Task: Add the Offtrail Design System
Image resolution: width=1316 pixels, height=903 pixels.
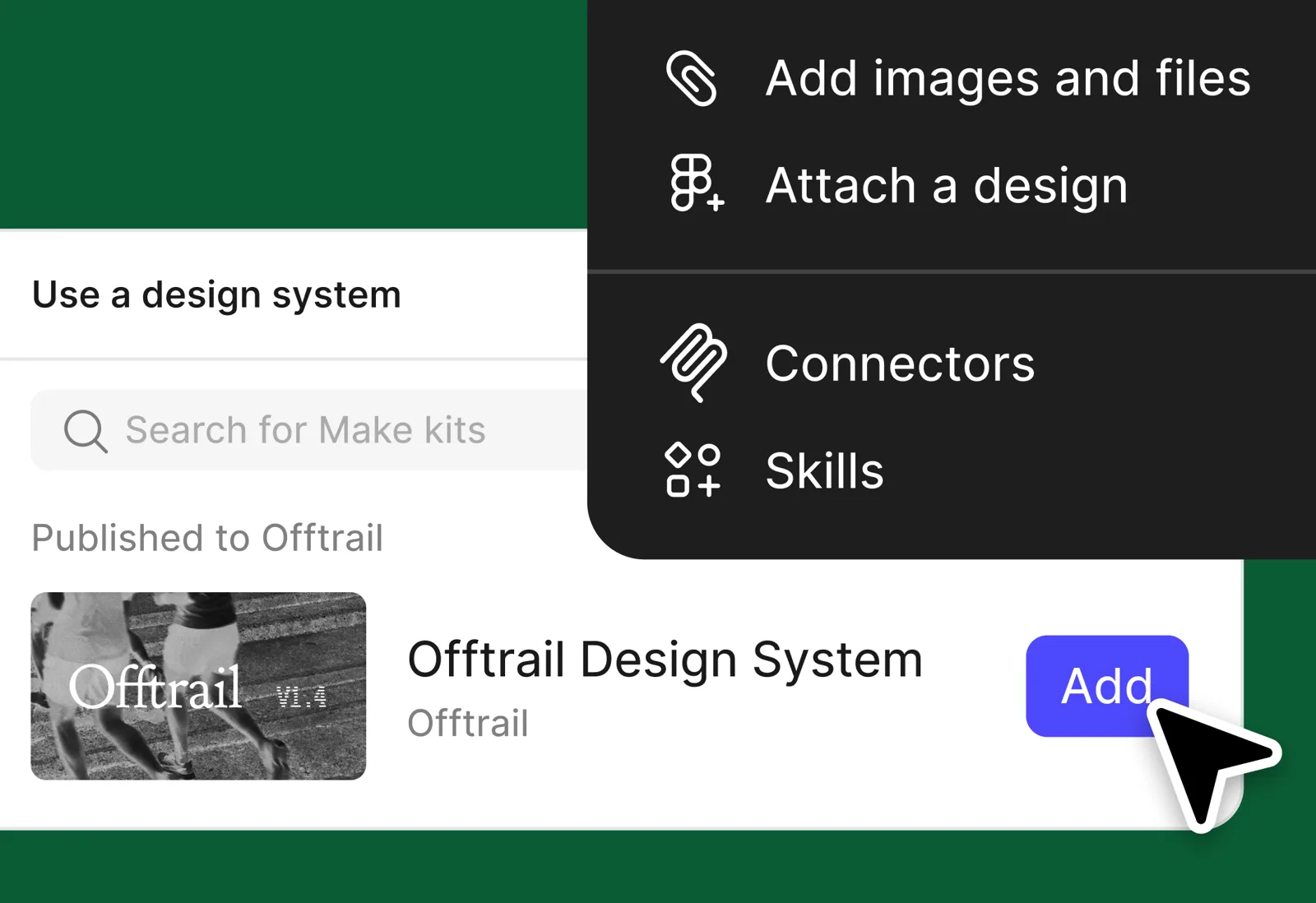Action: 1106,686
